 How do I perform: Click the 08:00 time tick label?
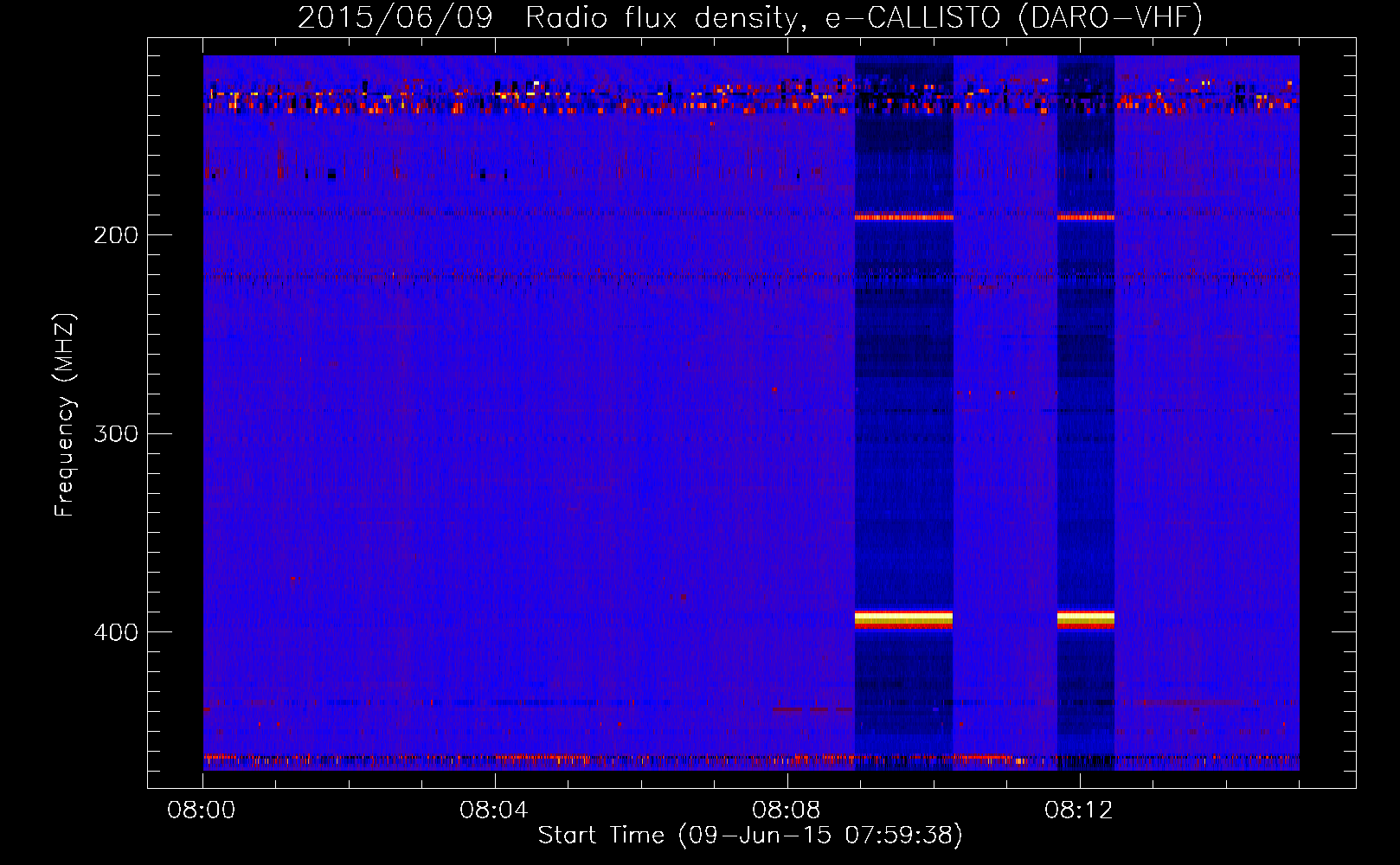[202, 811]
